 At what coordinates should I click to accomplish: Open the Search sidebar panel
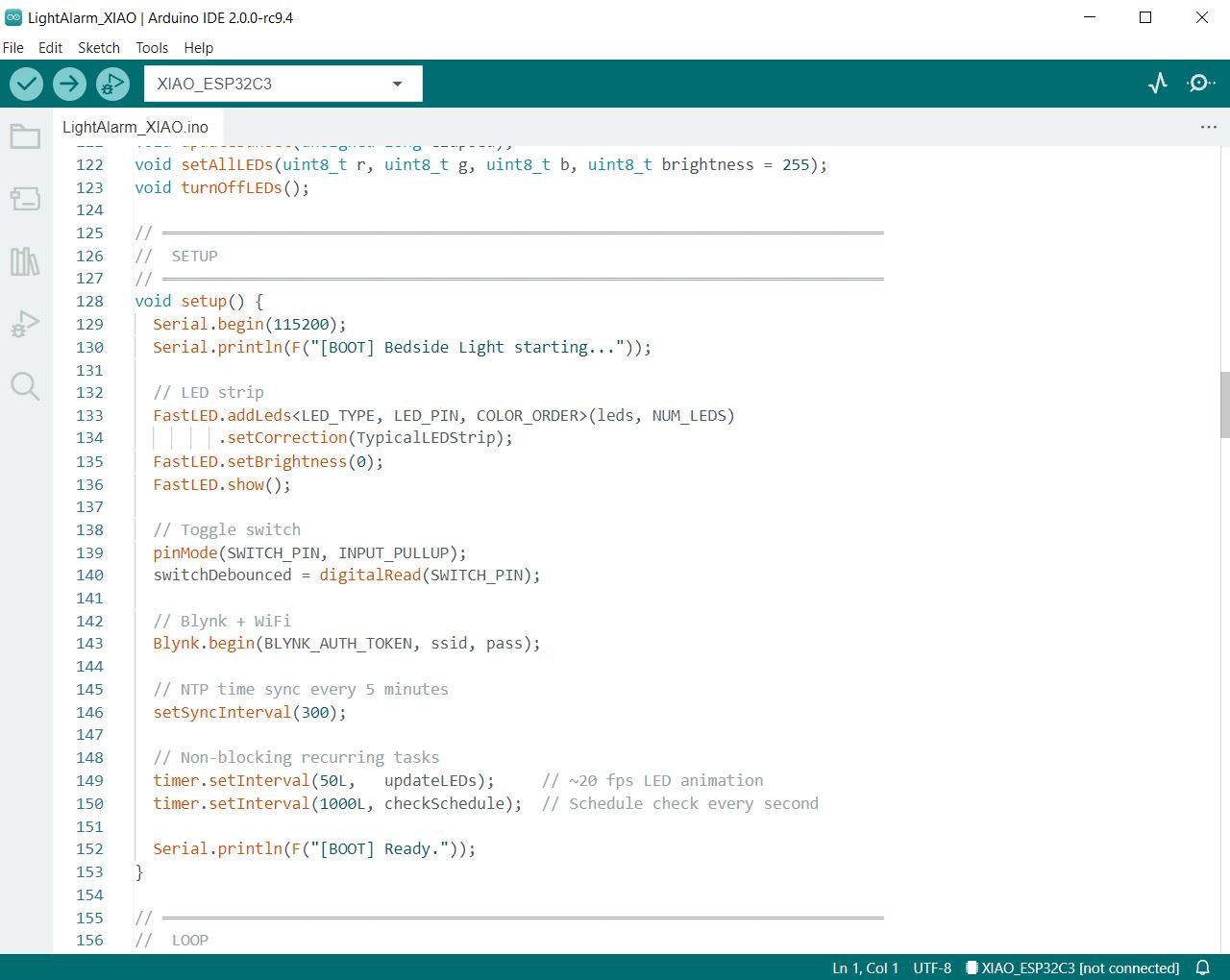pos(25,386)
